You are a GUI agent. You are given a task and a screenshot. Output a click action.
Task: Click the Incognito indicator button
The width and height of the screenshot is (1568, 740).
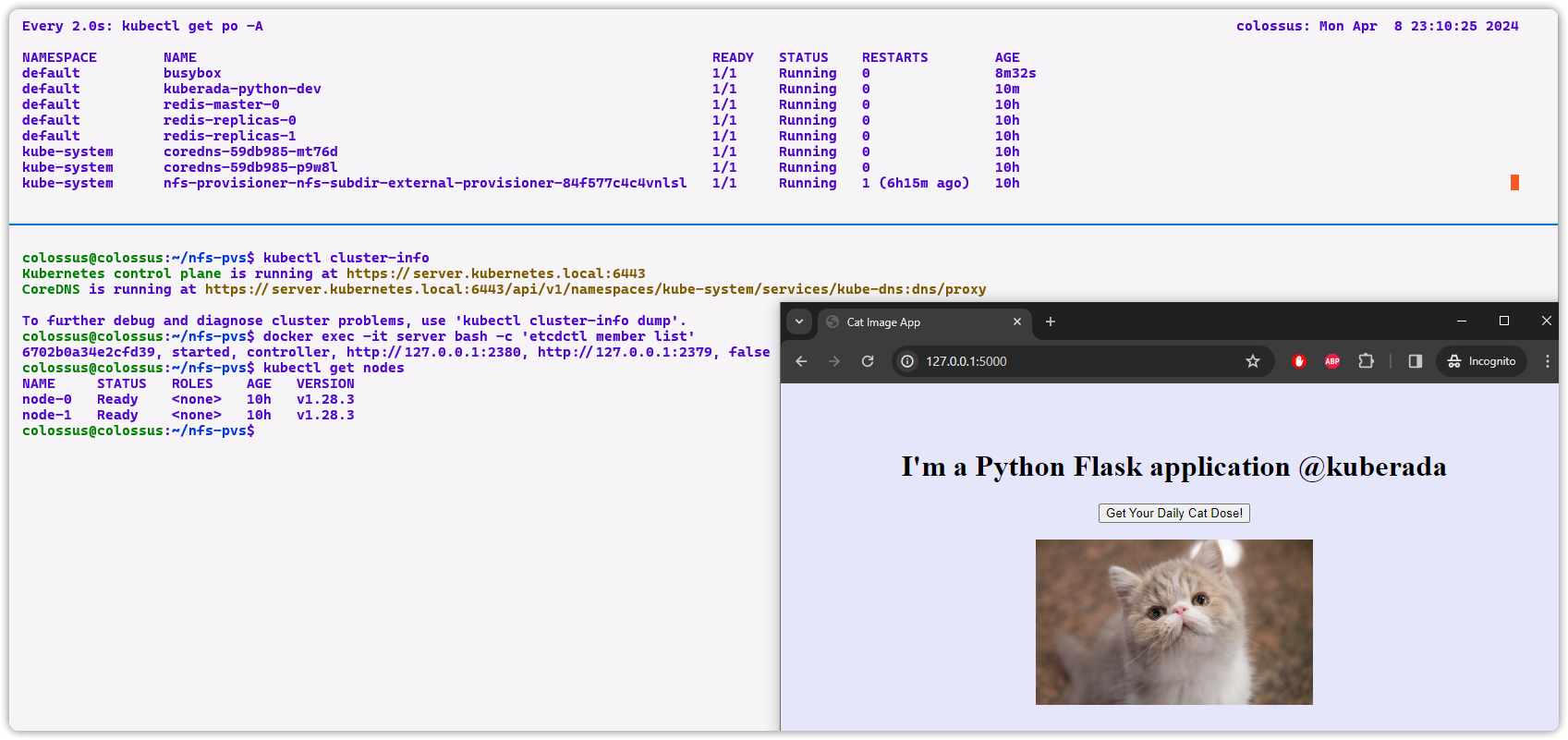tap(1481, 361)
